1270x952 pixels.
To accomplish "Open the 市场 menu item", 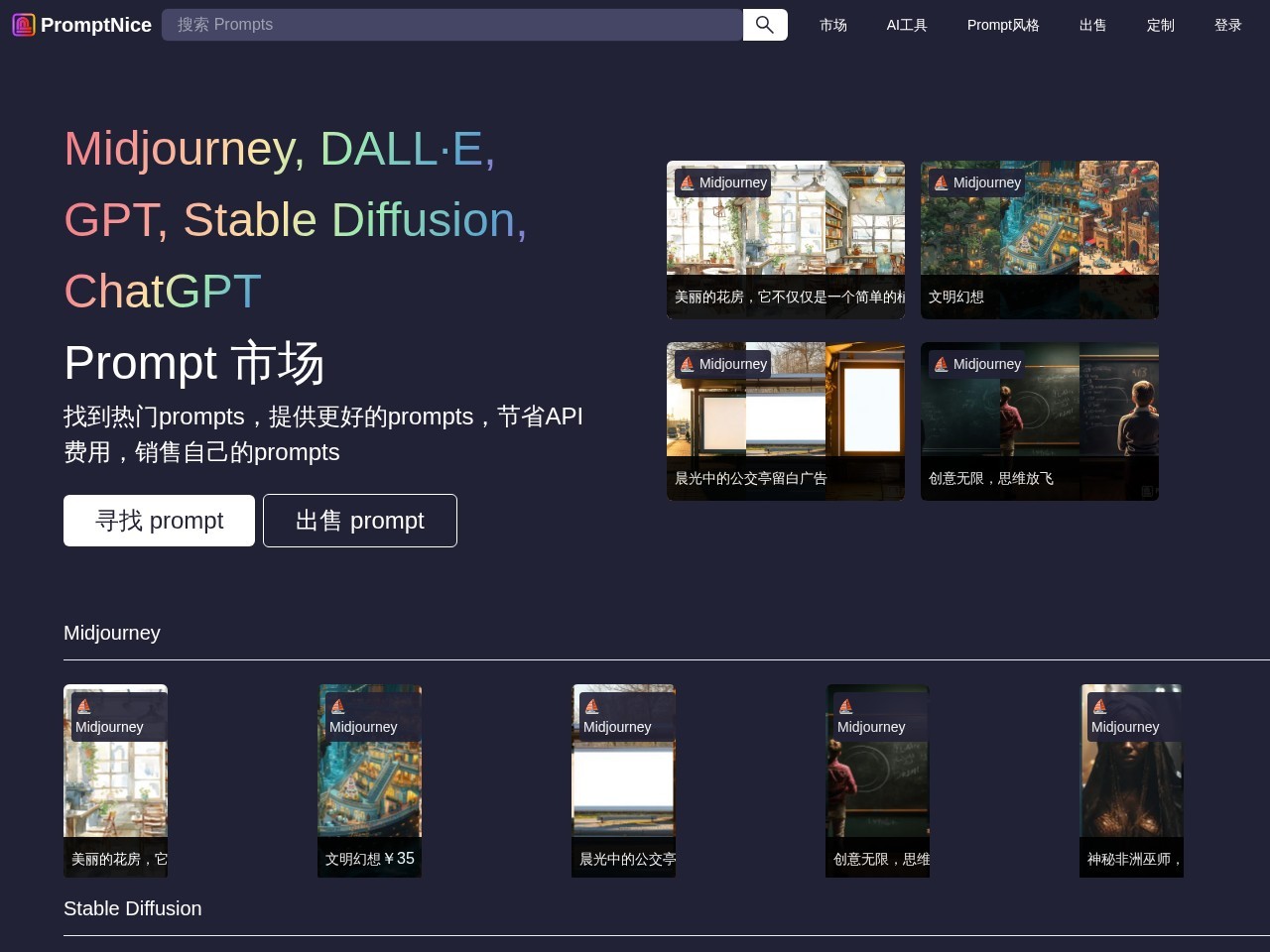I will [833, 25].
